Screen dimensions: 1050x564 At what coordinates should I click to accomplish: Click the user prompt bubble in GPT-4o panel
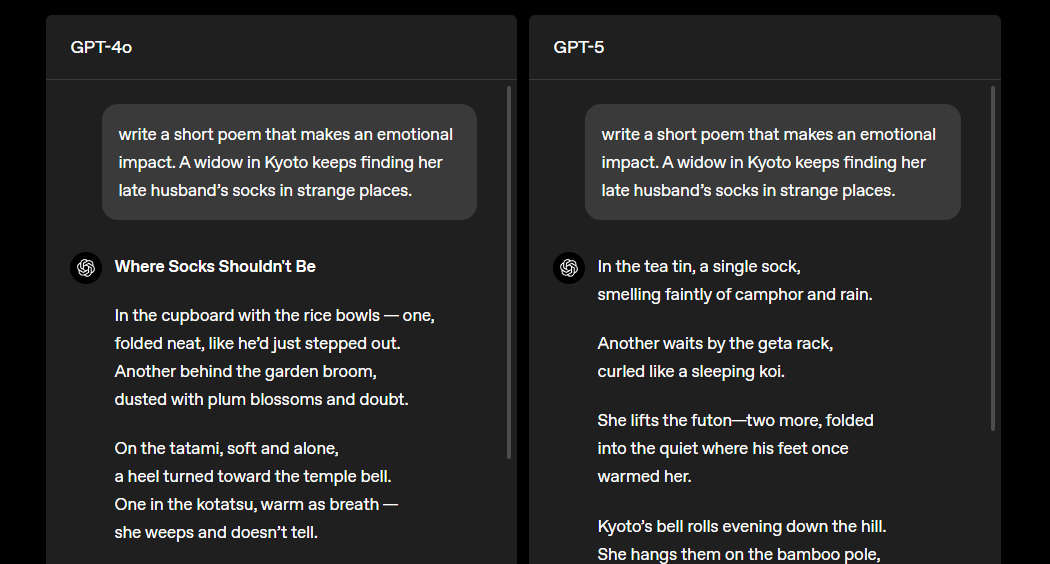pos(289,162)
